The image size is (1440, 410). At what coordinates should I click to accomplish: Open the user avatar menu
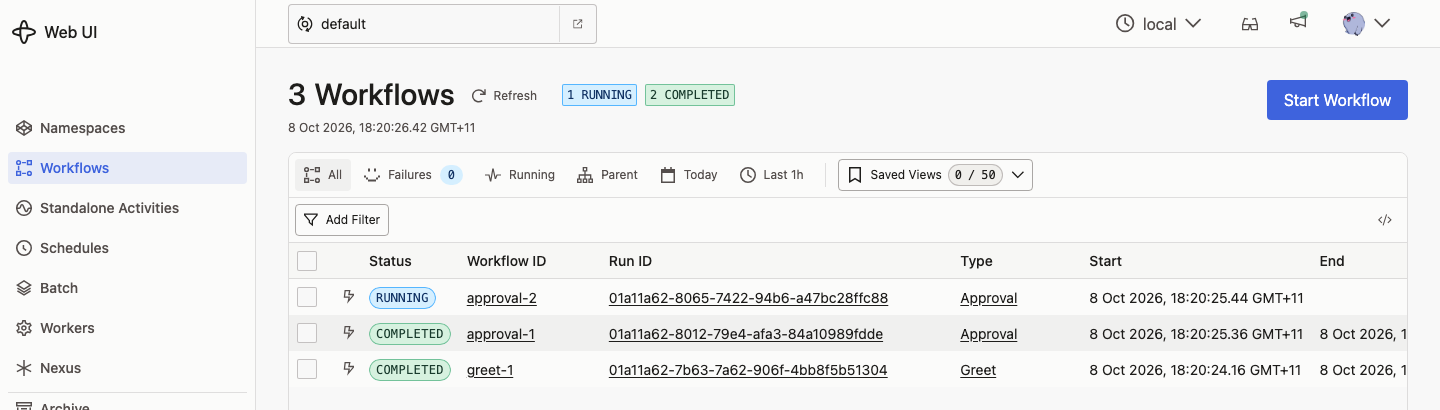tap(1366, 24)
